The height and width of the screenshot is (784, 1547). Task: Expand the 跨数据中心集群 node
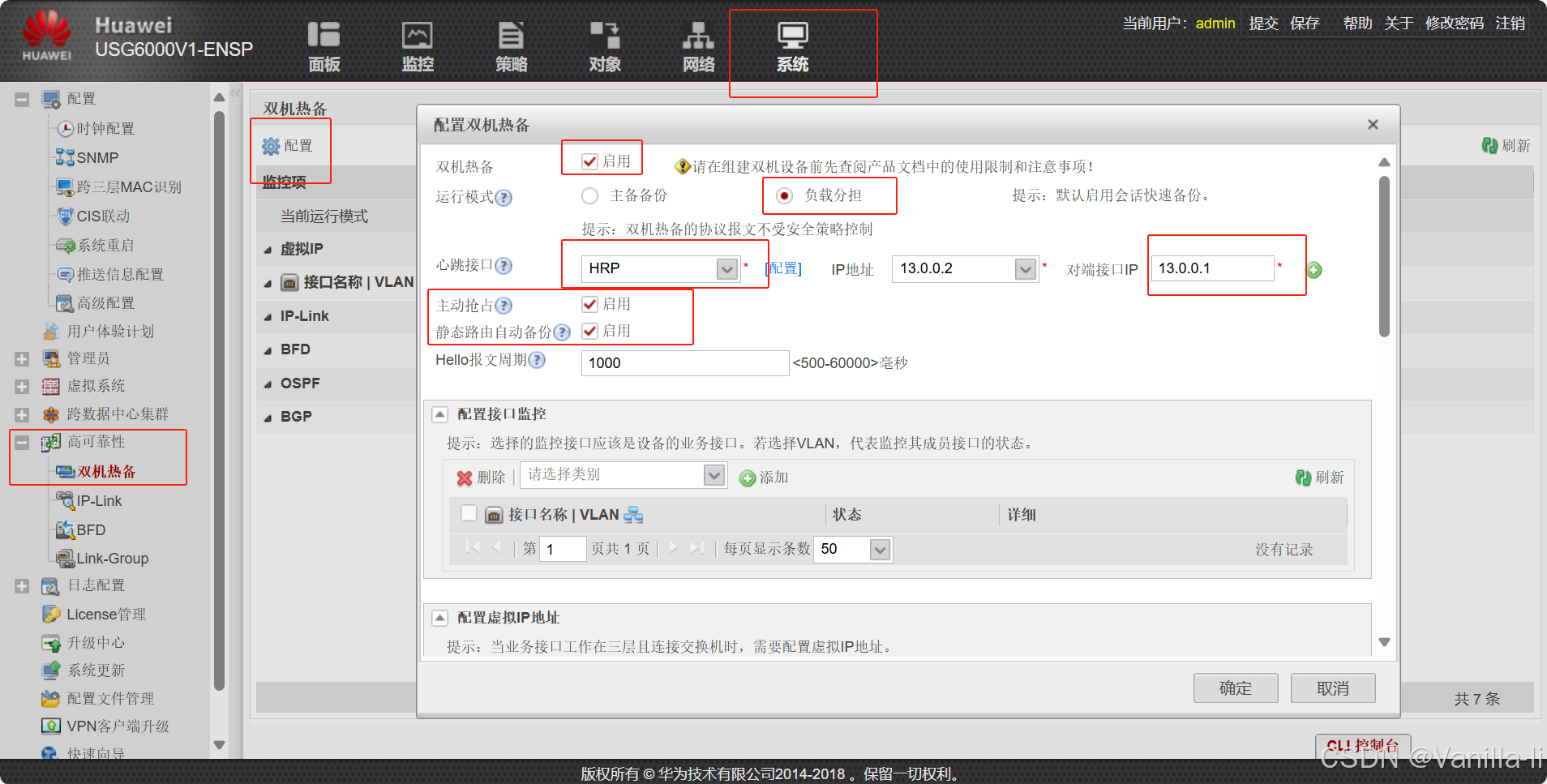(x=22, y=415)
